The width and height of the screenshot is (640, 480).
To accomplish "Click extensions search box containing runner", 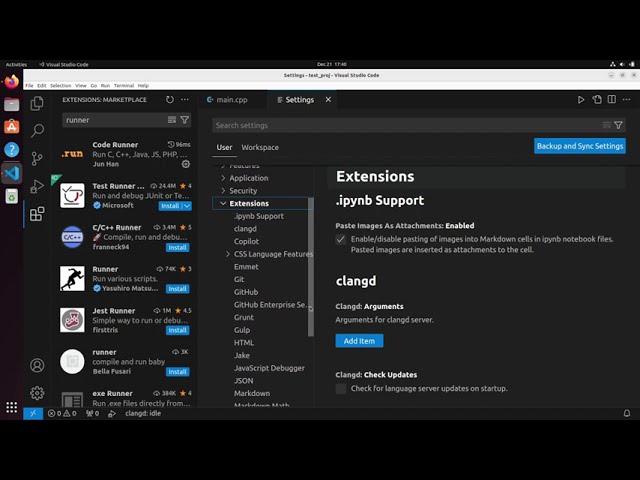I will 115,120.
